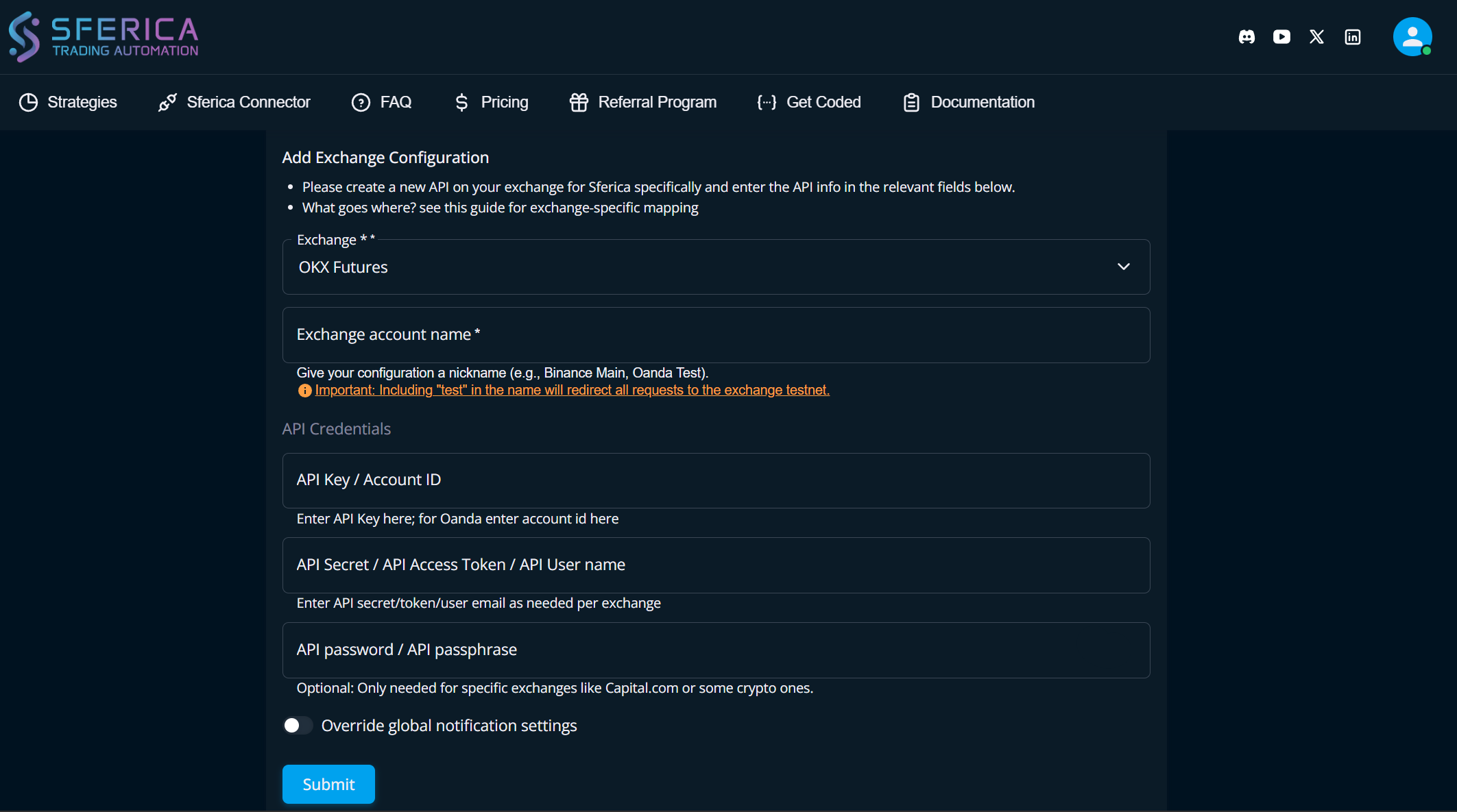Click the Submit button

tap(328, 784)
